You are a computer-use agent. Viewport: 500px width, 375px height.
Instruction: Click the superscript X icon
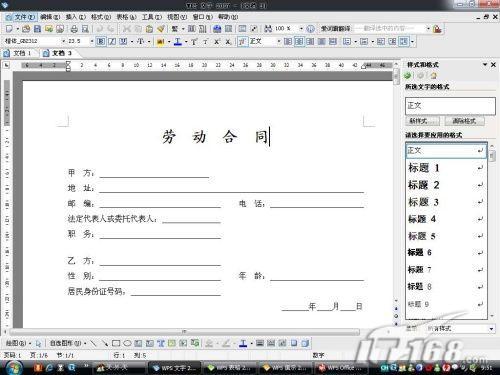(x=217, y=41)
